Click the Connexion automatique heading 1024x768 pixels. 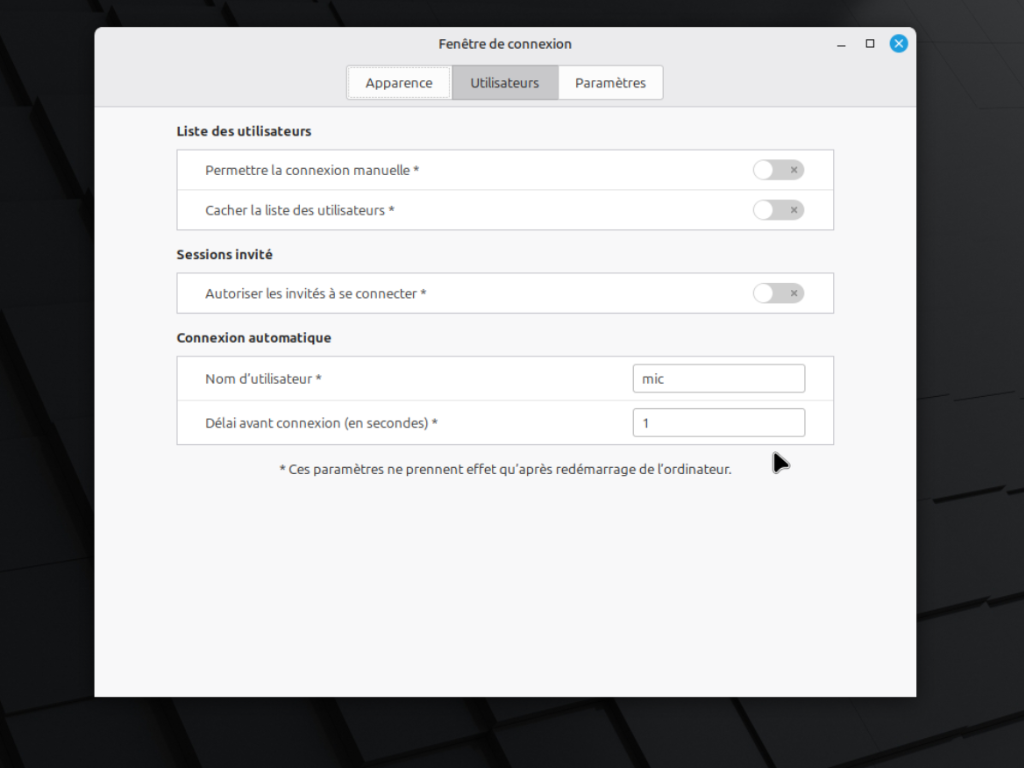(x=254, y=338)
